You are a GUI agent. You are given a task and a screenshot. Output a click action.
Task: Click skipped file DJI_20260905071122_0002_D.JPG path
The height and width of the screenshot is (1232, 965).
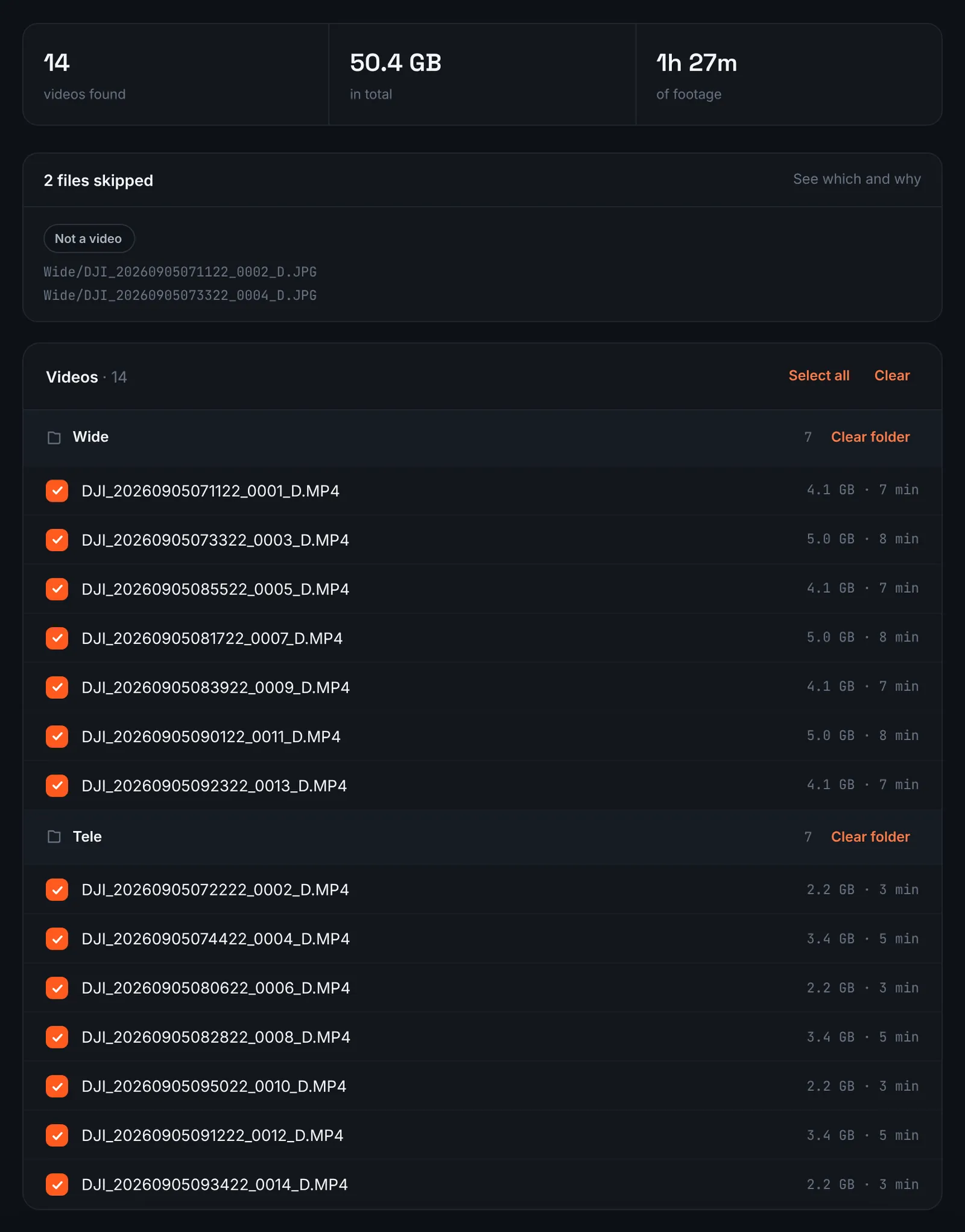tap(180, 272)
